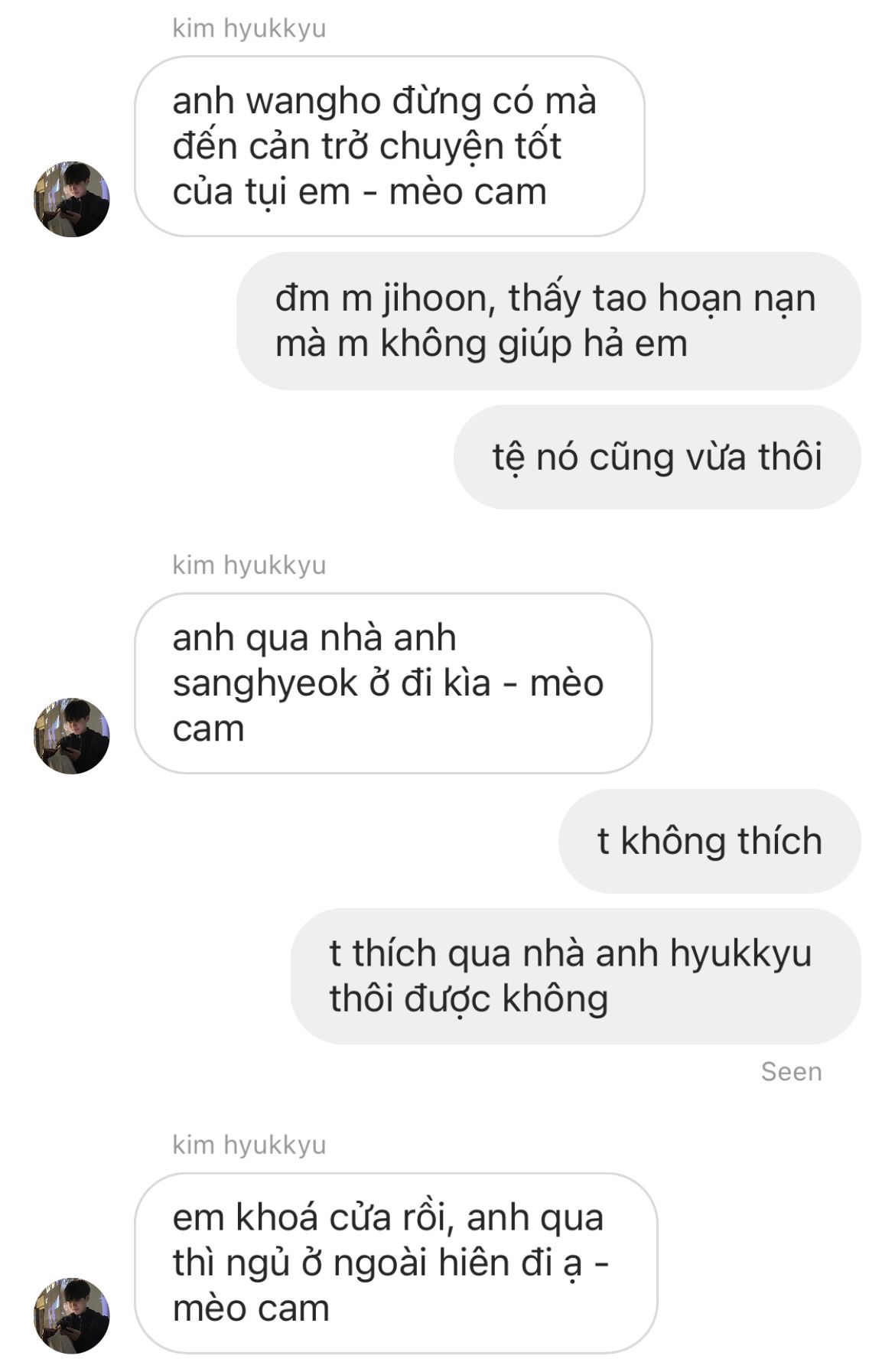Tap the avatar beside 'anh wangho' message
Screen dimensions: 895x1372
click(x=72, y=199)
